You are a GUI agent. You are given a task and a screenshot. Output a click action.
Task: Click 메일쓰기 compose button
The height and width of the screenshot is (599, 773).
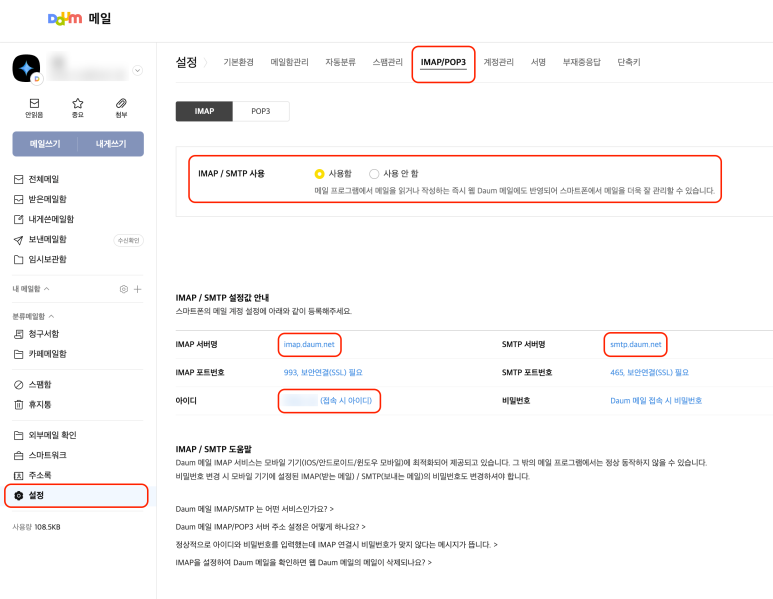[x=45, y=144]
